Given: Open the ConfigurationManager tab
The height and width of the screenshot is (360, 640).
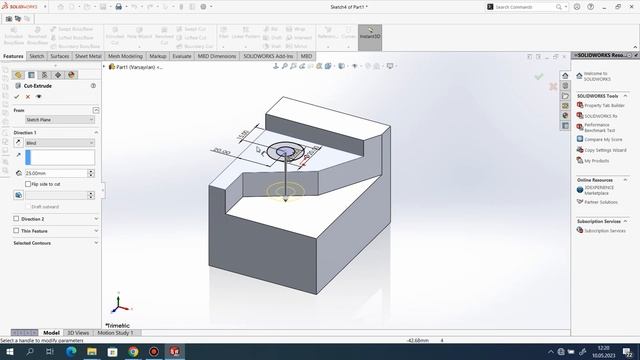Looking at the screenshot, I should pyautogui.click(x=44, y=75).
